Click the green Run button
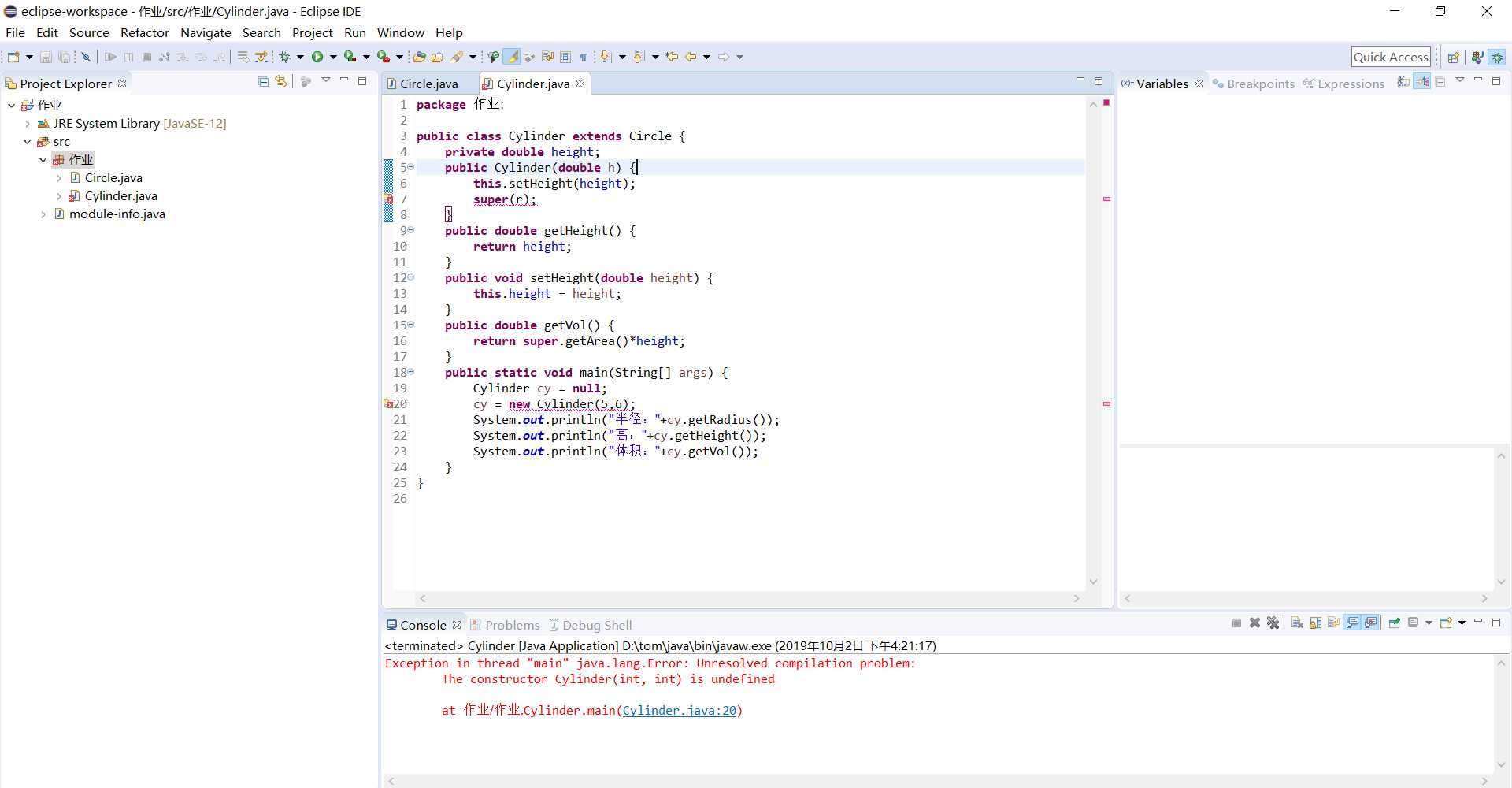This screenshot has width=1512, height=788. point(317,57)
